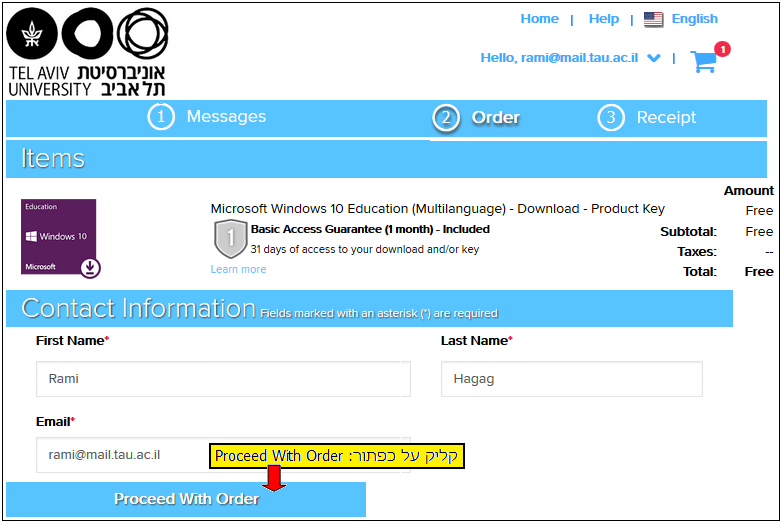Click the US flag language icon
Viewport: 781px width, 523px height.
(x=653, y=19)
